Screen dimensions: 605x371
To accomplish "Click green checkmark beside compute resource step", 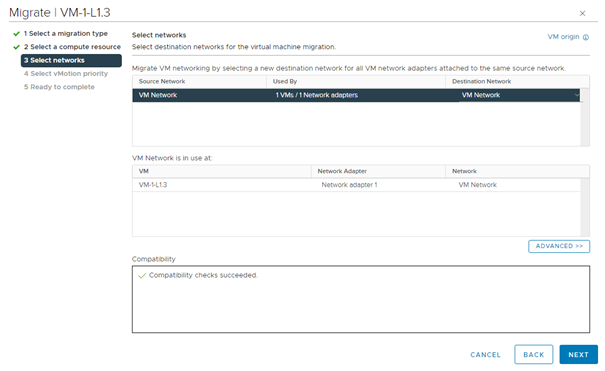I will 16,47.
